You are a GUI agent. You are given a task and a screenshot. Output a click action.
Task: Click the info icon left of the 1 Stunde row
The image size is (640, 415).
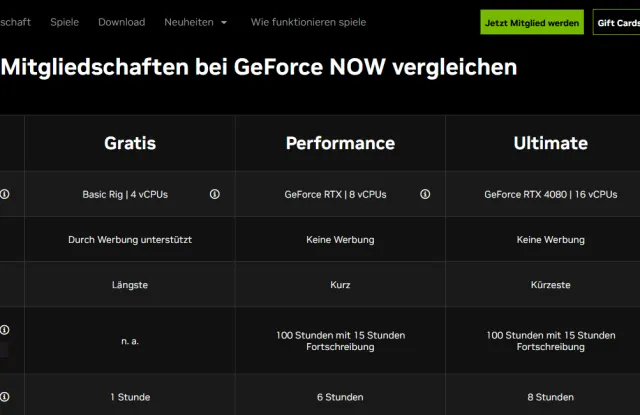(x=5, y=397)
